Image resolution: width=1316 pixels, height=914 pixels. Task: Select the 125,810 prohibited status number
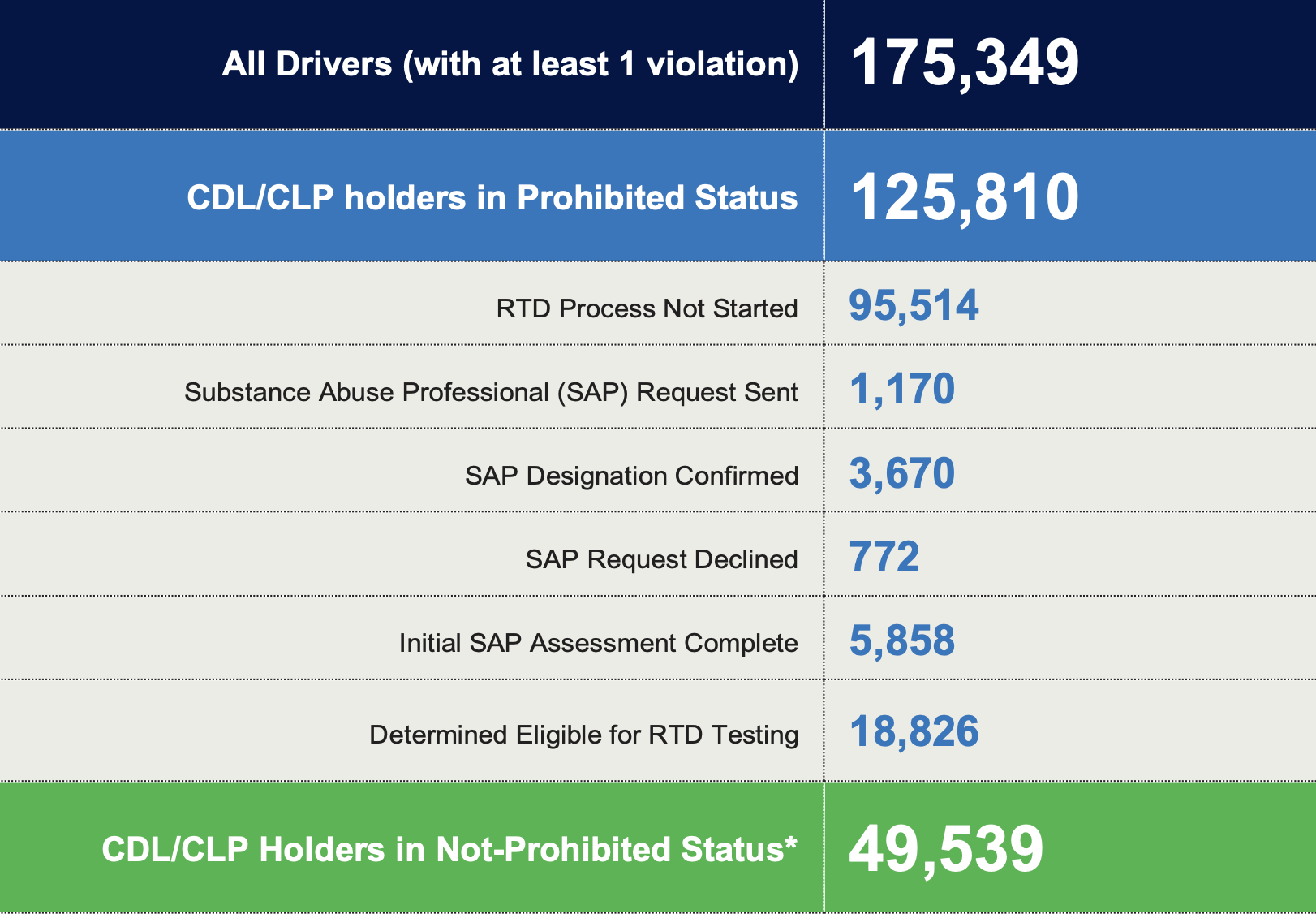(x=964, y=197)
